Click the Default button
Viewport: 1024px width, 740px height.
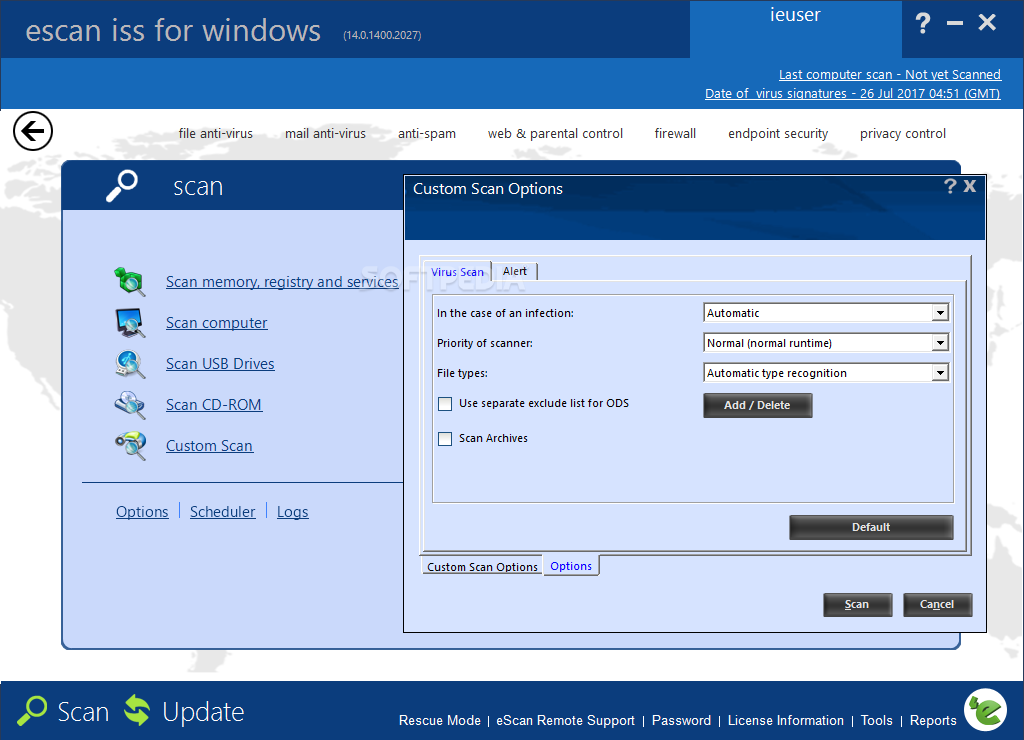coord(871,527)
